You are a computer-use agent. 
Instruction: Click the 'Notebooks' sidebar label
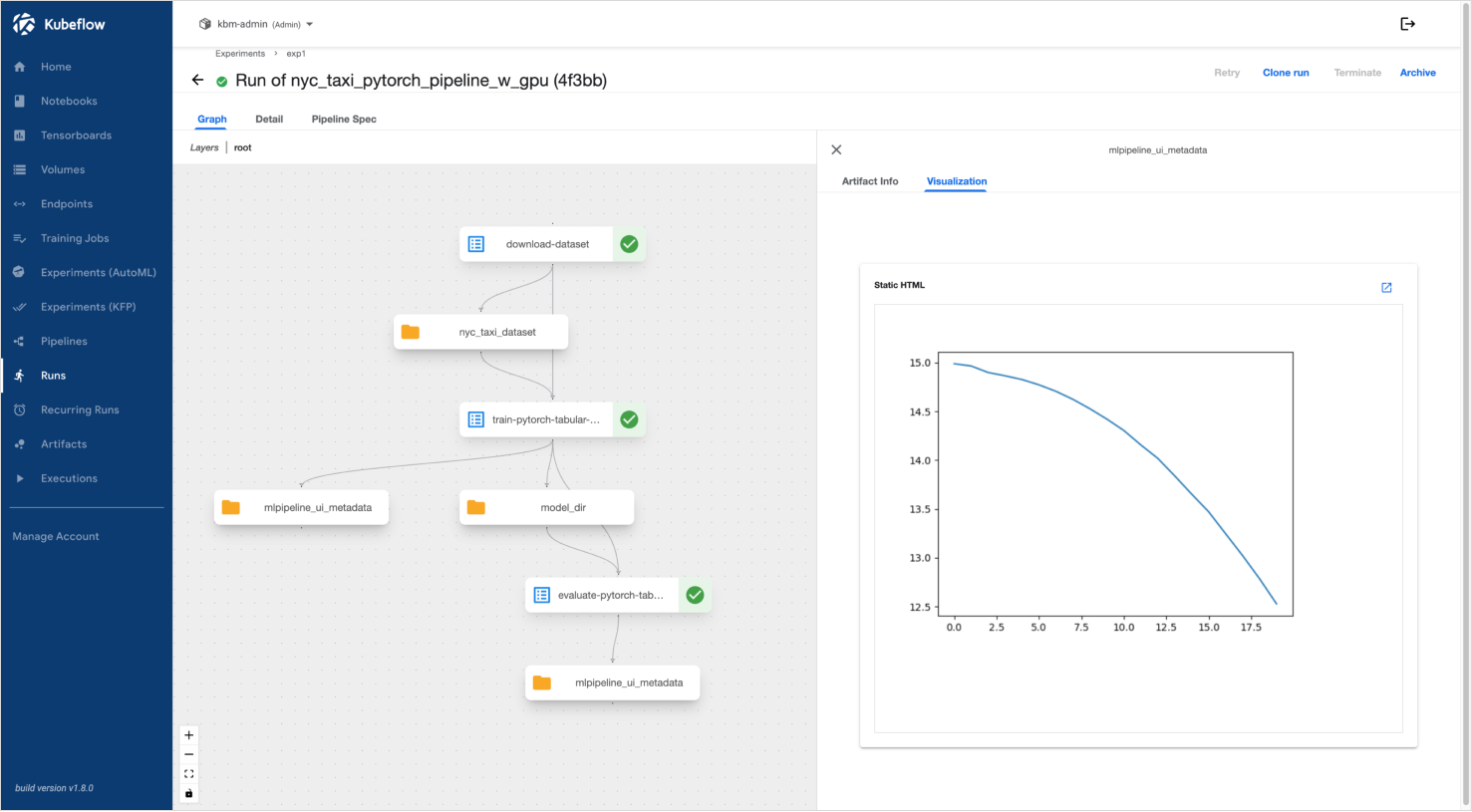pos(69,101)
